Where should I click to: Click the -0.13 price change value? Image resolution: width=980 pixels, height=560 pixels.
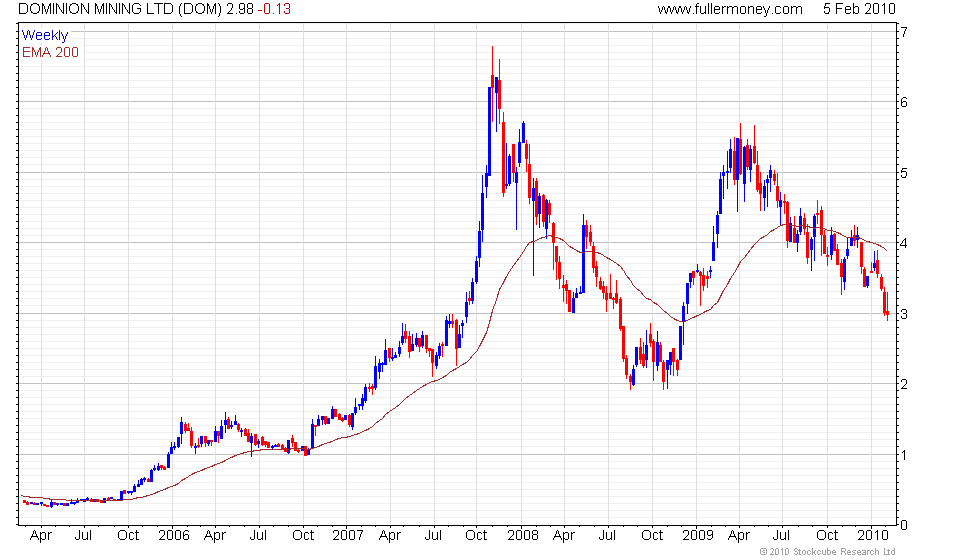274,9
